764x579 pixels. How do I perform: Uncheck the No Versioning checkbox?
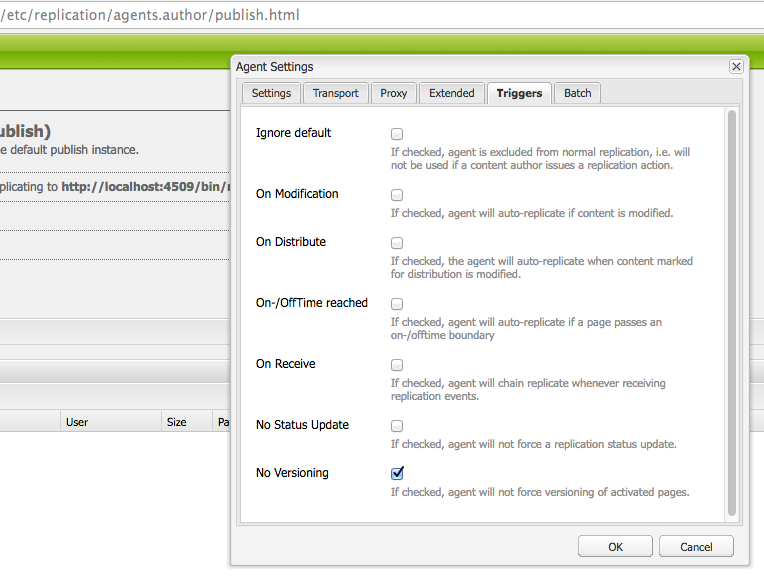(397, 474)
